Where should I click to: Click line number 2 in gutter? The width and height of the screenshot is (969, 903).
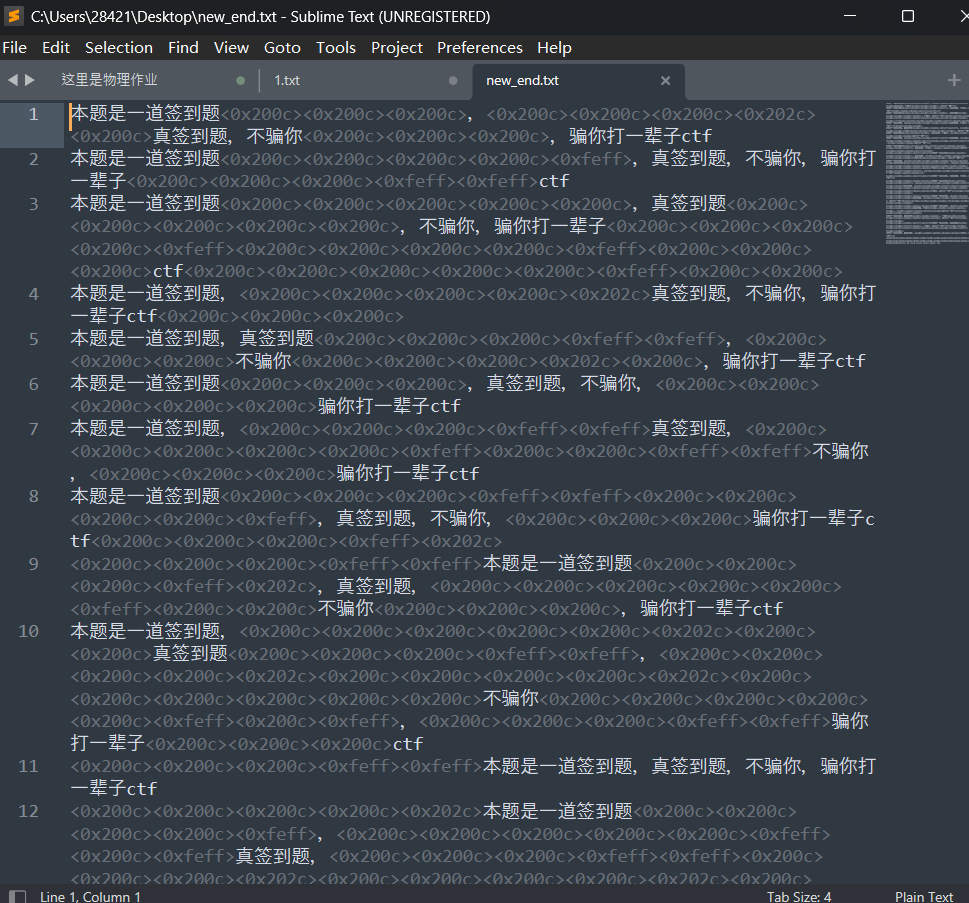click(x=33, y=159)
